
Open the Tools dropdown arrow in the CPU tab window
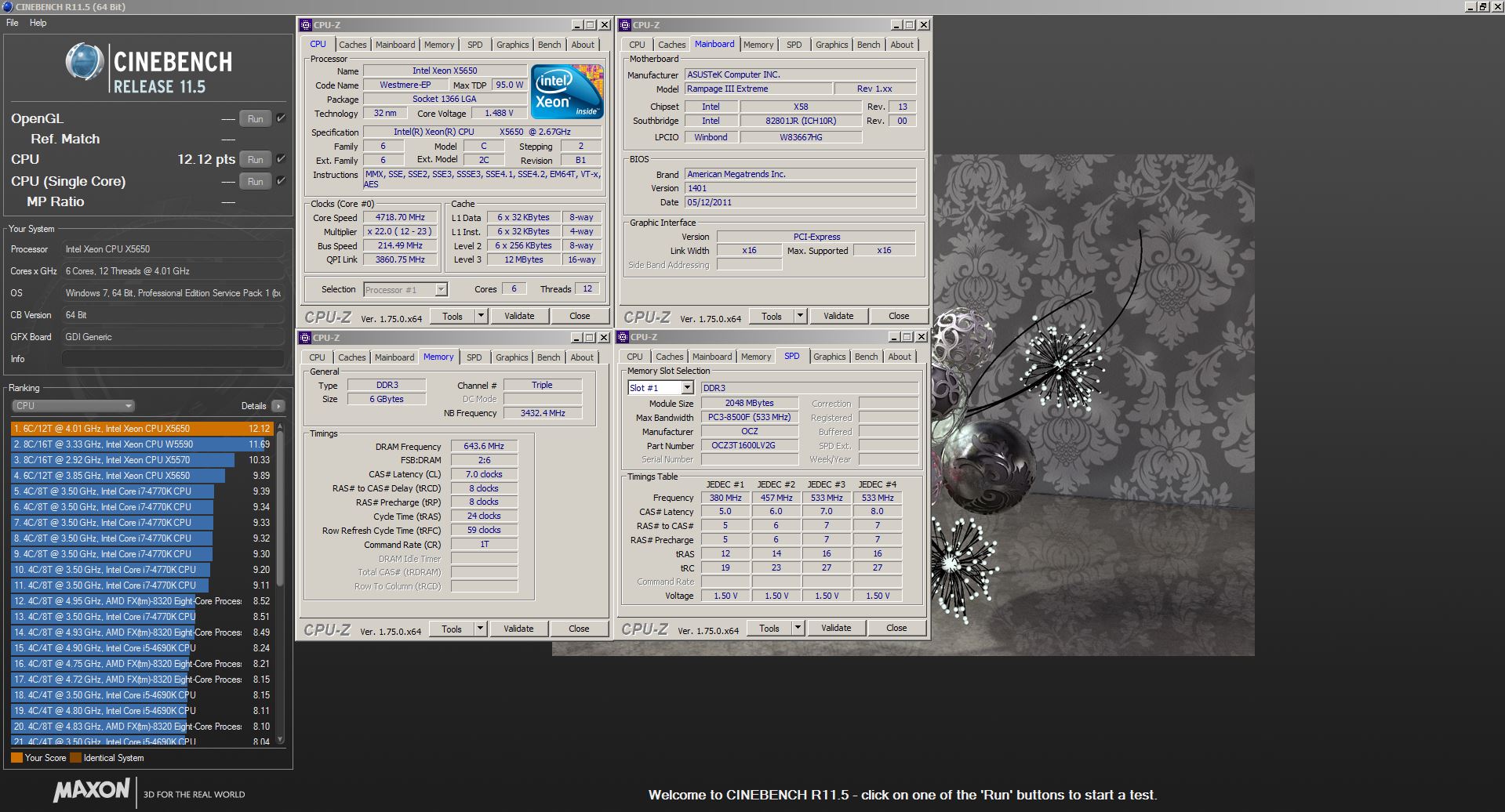[x=481, y=316]
